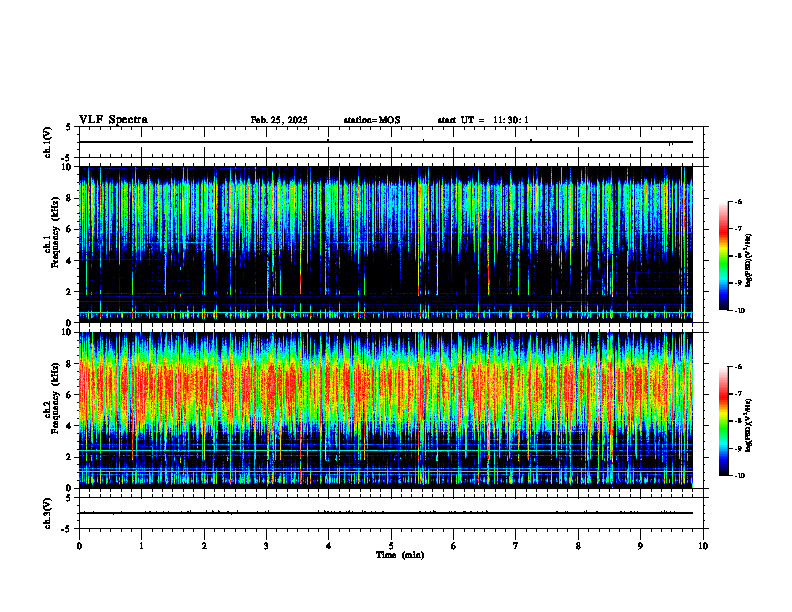Click the '3' tick on the Time axis
Viewport: 792px width, 612px height.
point(266,546)
